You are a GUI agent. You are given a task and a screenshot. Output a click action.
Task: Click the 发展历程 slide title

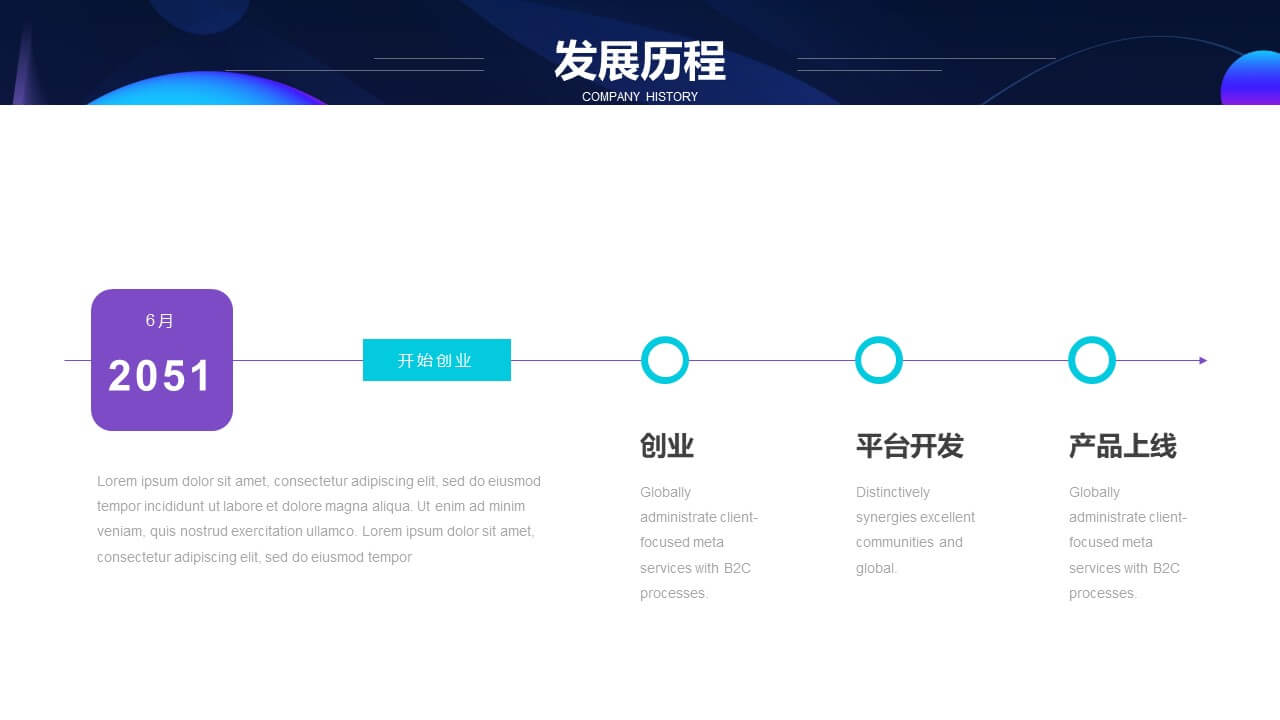click(640, 61)
